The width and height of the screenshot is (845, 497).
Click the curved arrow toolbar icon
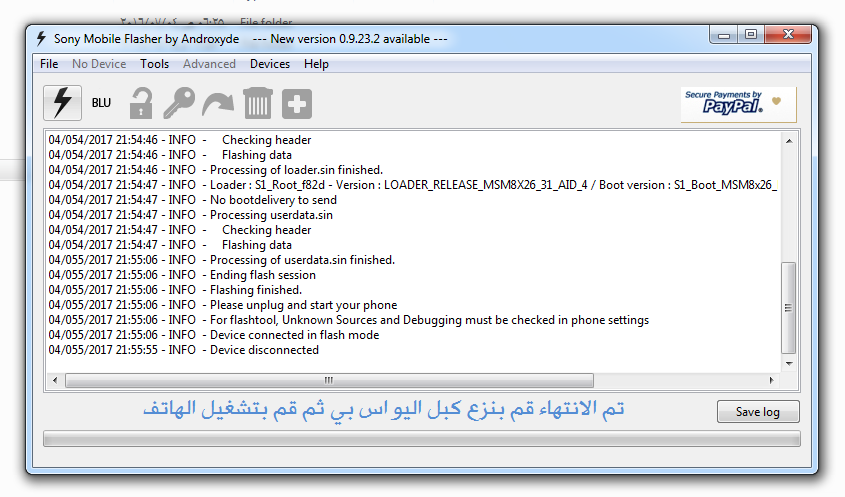[218, 103]
